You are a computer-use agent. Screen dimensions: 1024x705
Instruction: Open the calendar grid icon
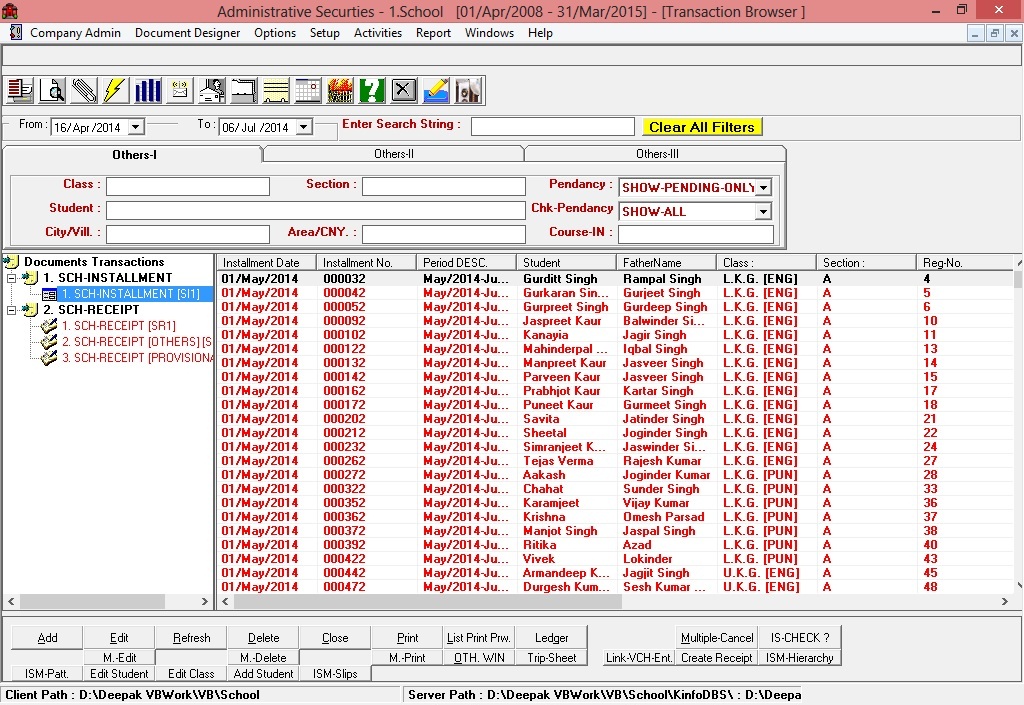(308, 90)
